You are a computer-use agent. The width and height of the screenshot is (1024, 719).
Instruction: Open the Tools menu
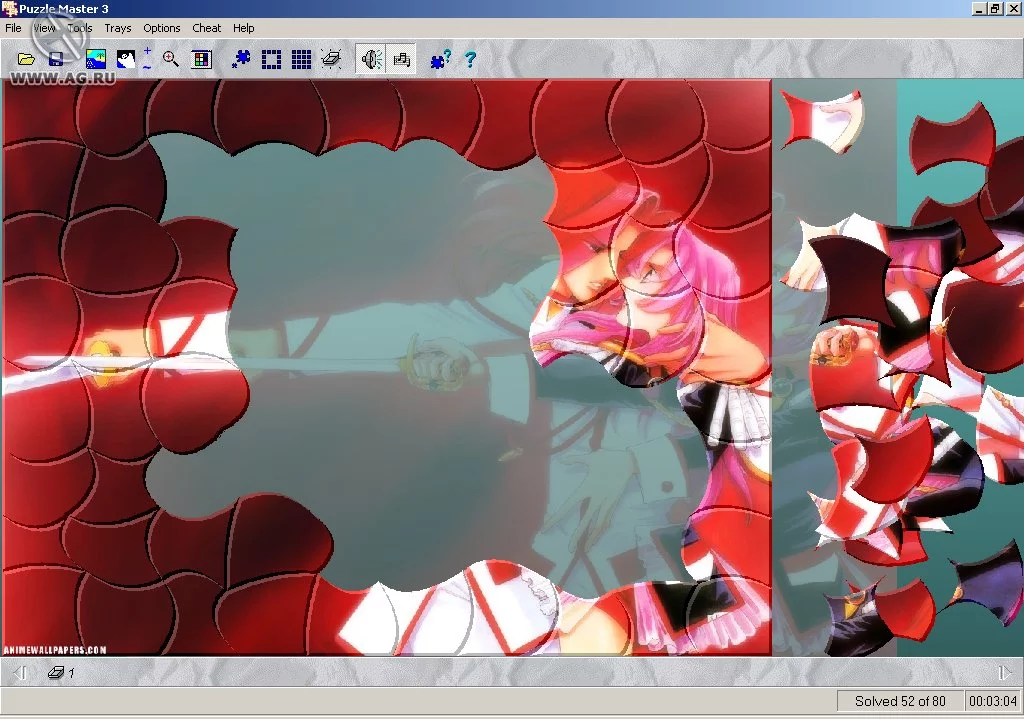(x=80, y=28)
